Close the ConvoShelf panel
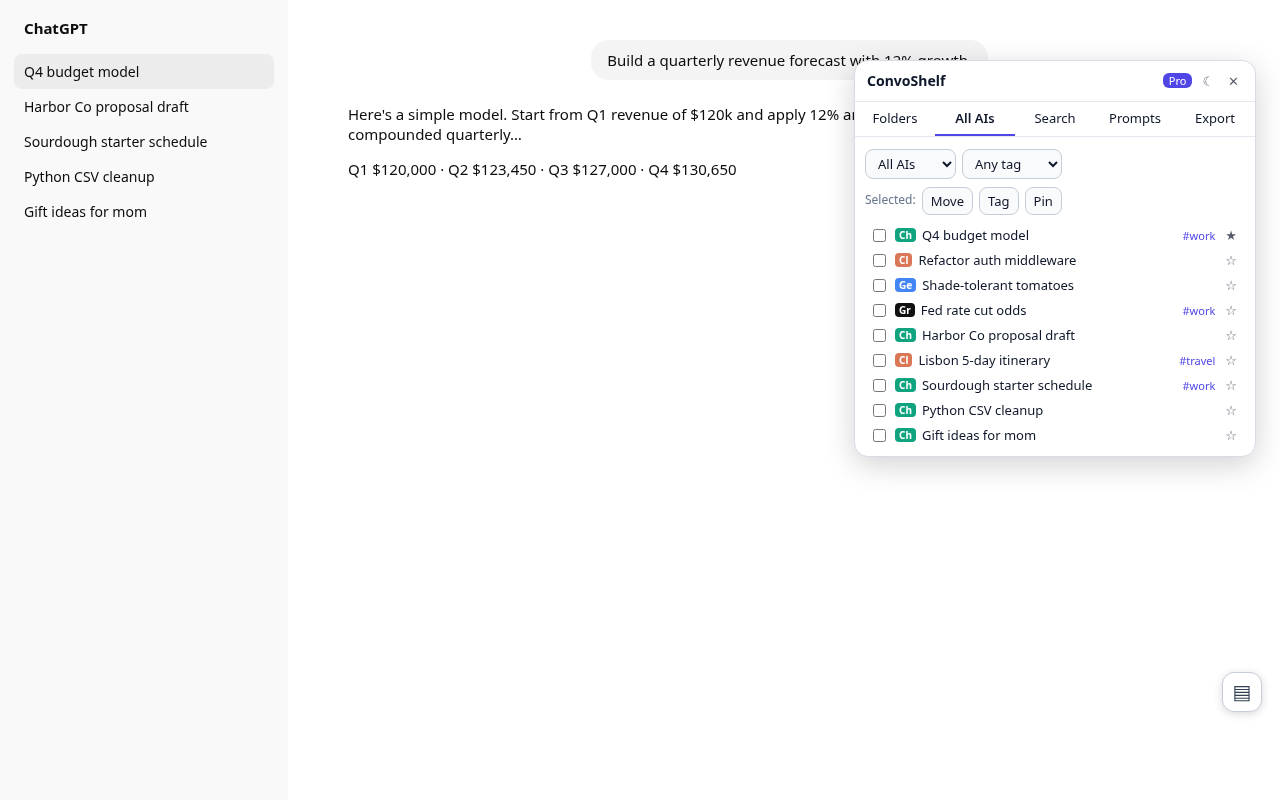This screenshot has height=800, width=1280. (1233, 81)
